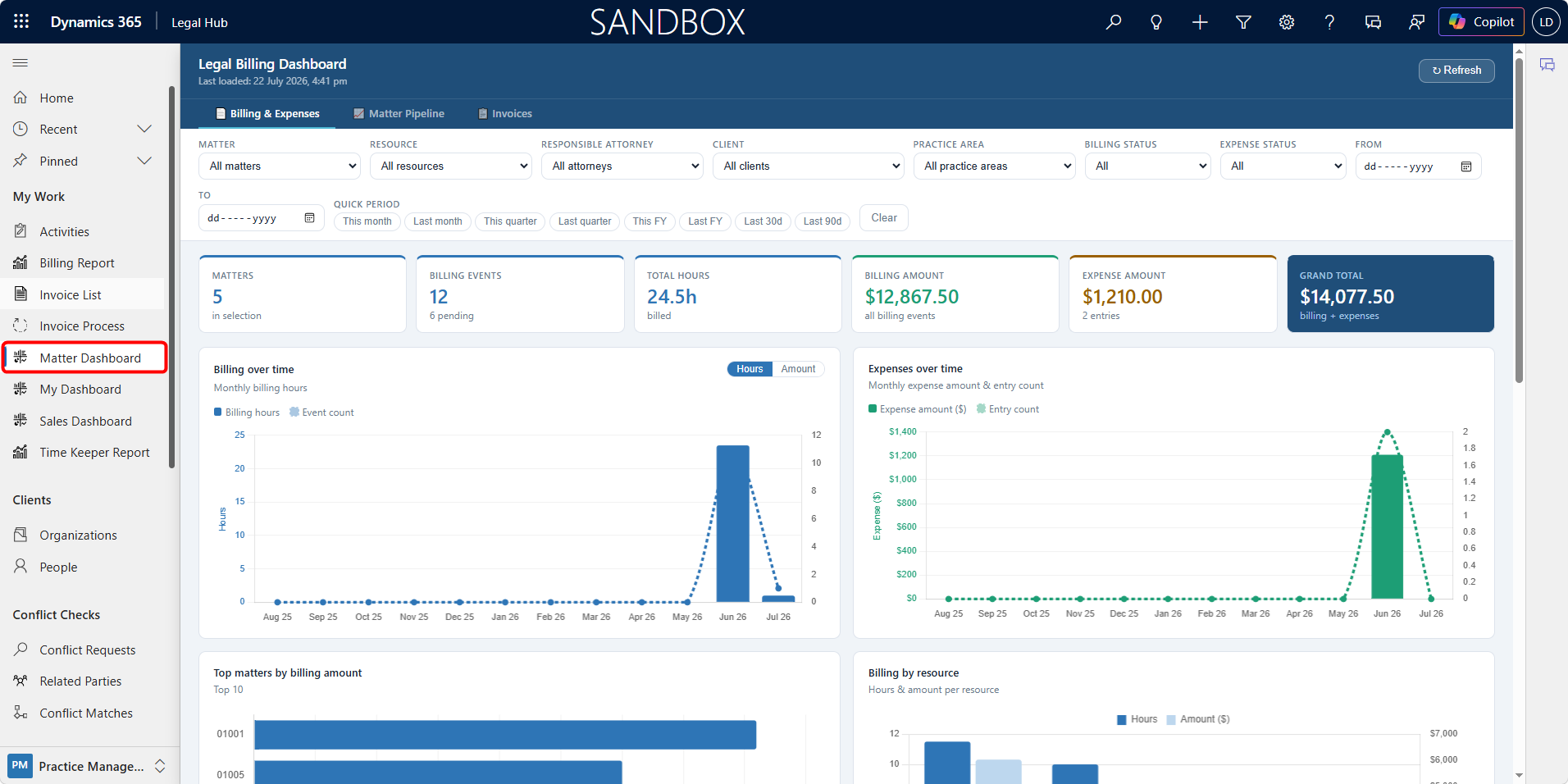Toggle billing chart to Hours view
1568x784 pixels.
[x=750, y=369]
